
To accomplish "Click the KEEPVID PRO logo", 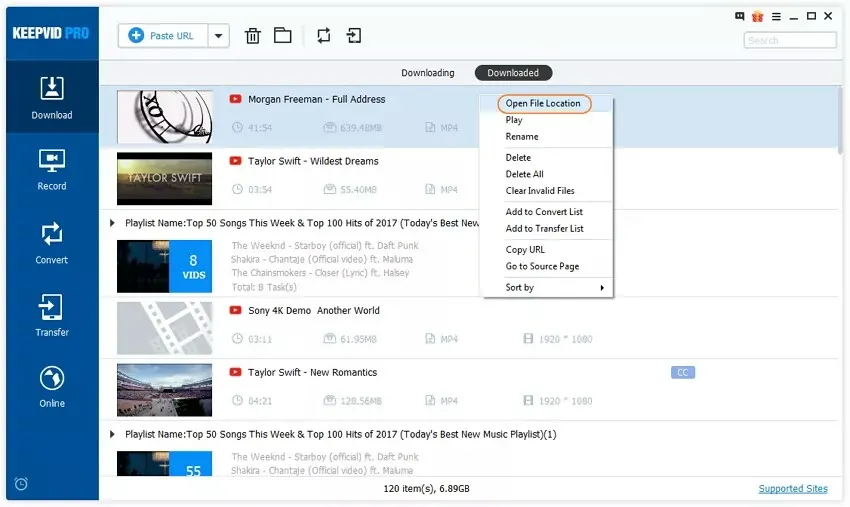I will coord(50,33).
